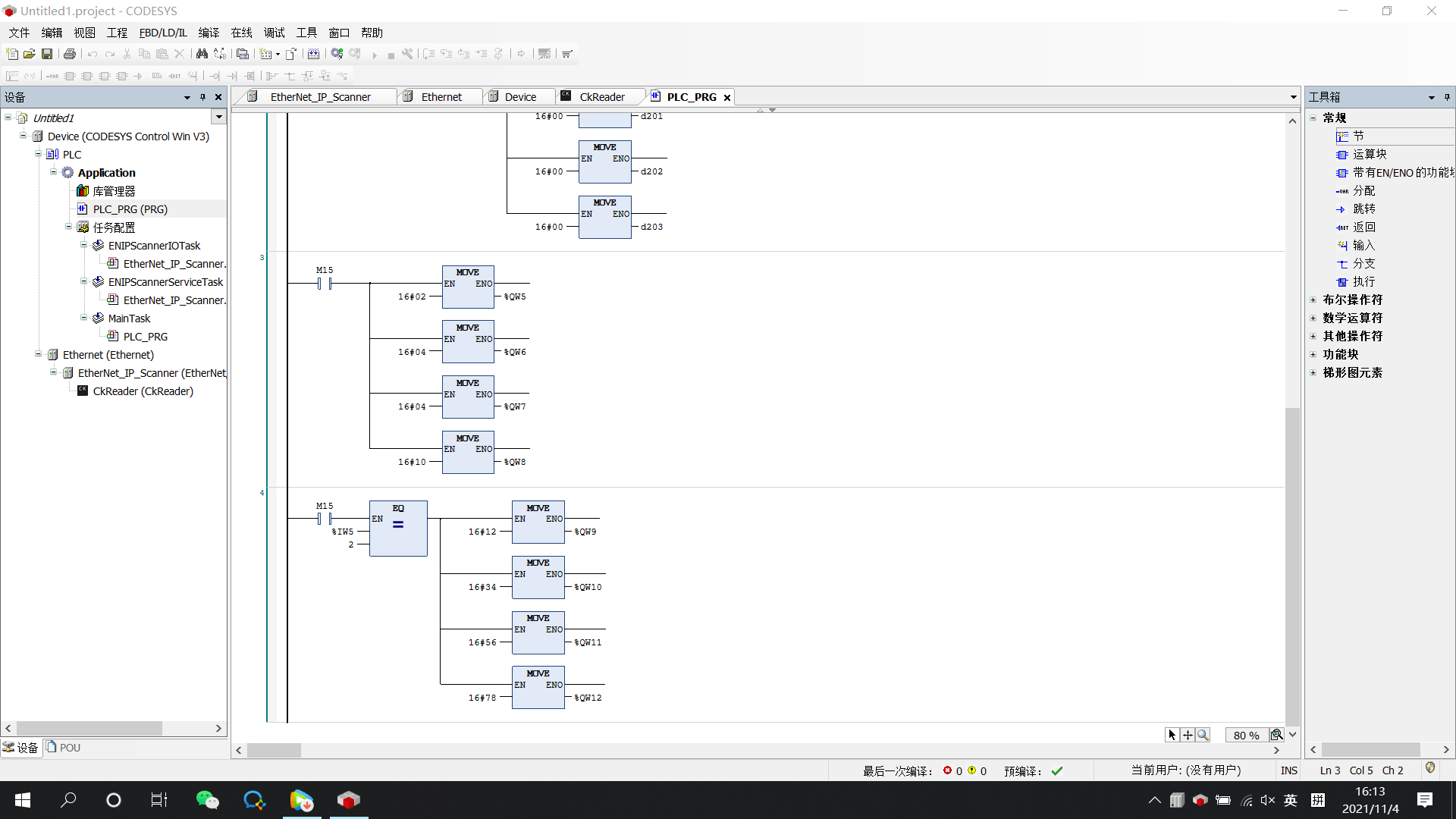Toggle the INS insert mode indicator
The width and height of the screenshot is (1456, 819).
click(x=1289, y=770)
